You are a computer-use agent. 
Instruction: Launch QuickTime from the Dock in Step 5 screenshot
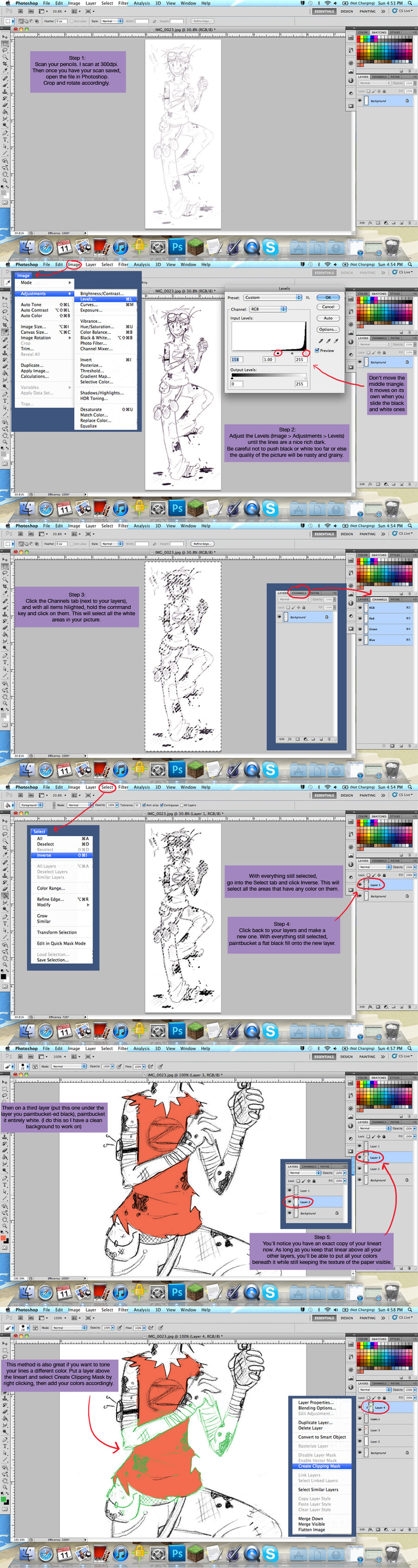pyautogui.click(x=251, y=1292)
